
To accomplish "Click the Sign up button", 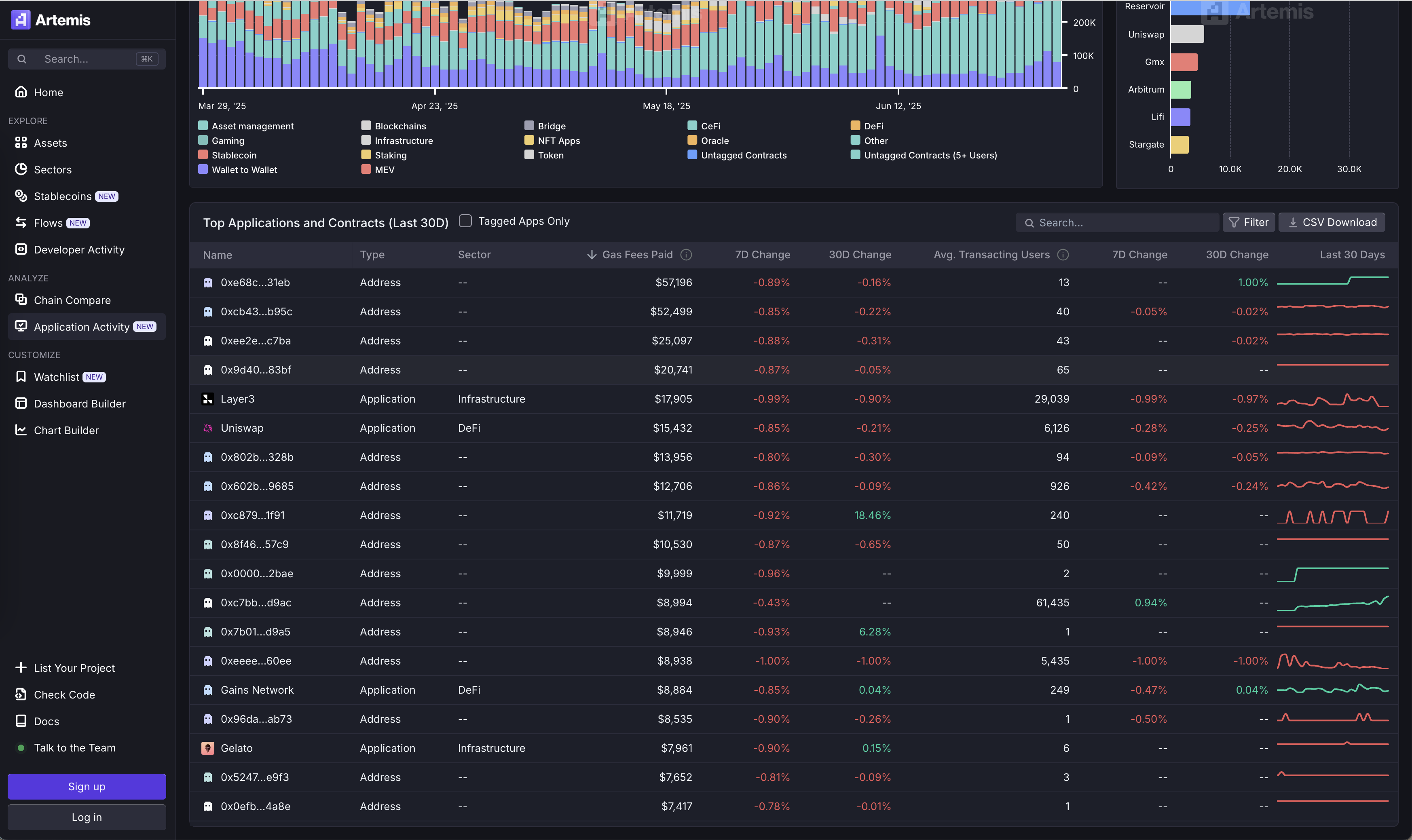I will [87, 786].
